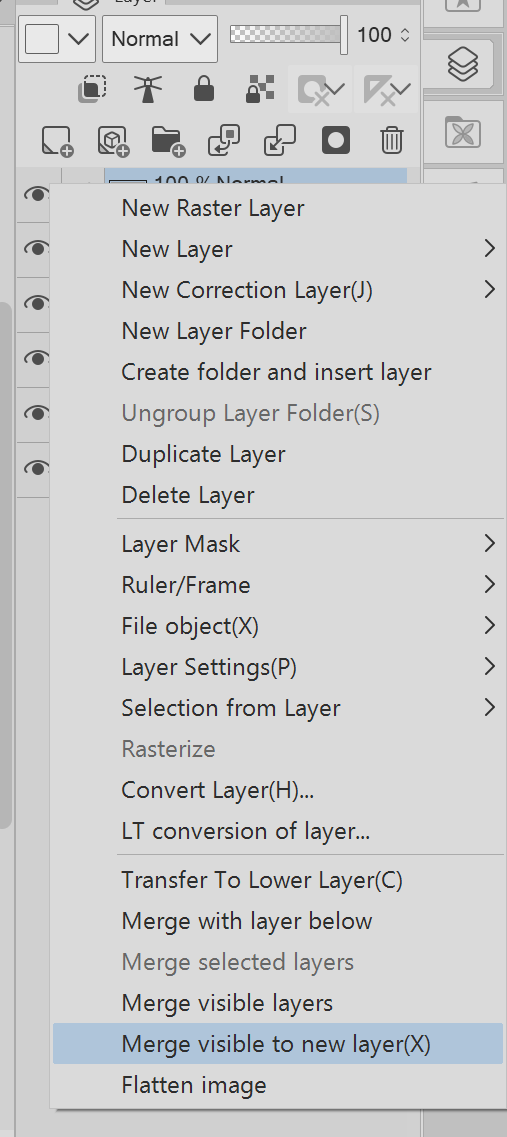Click the New Layer Folder icon

(168, 140)
